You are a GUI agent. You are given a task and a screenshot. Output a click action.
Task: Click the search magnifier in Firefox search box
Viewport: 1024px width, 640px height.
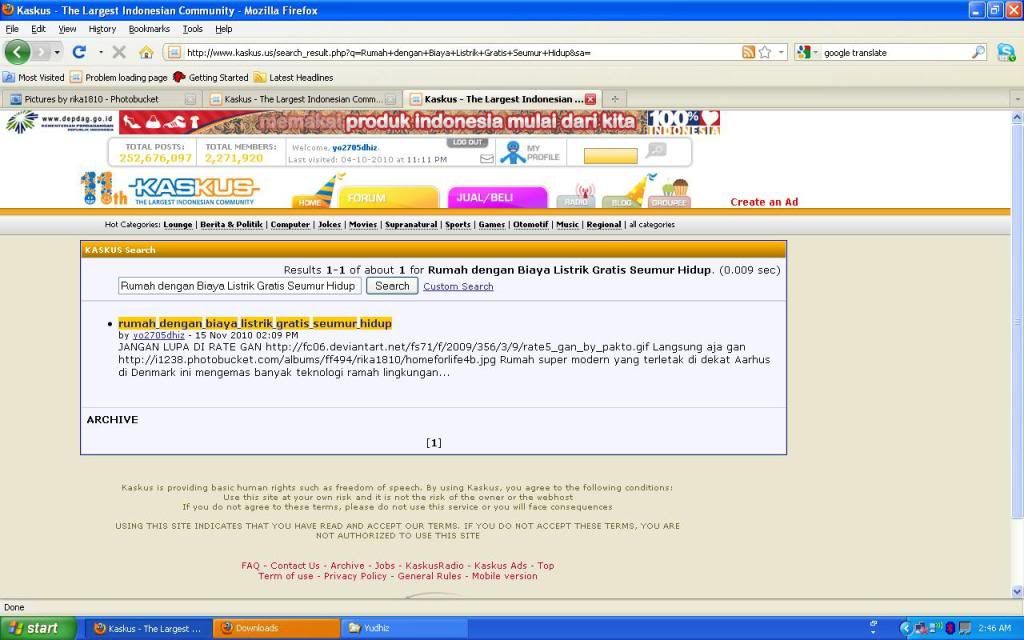click(978, 52)
